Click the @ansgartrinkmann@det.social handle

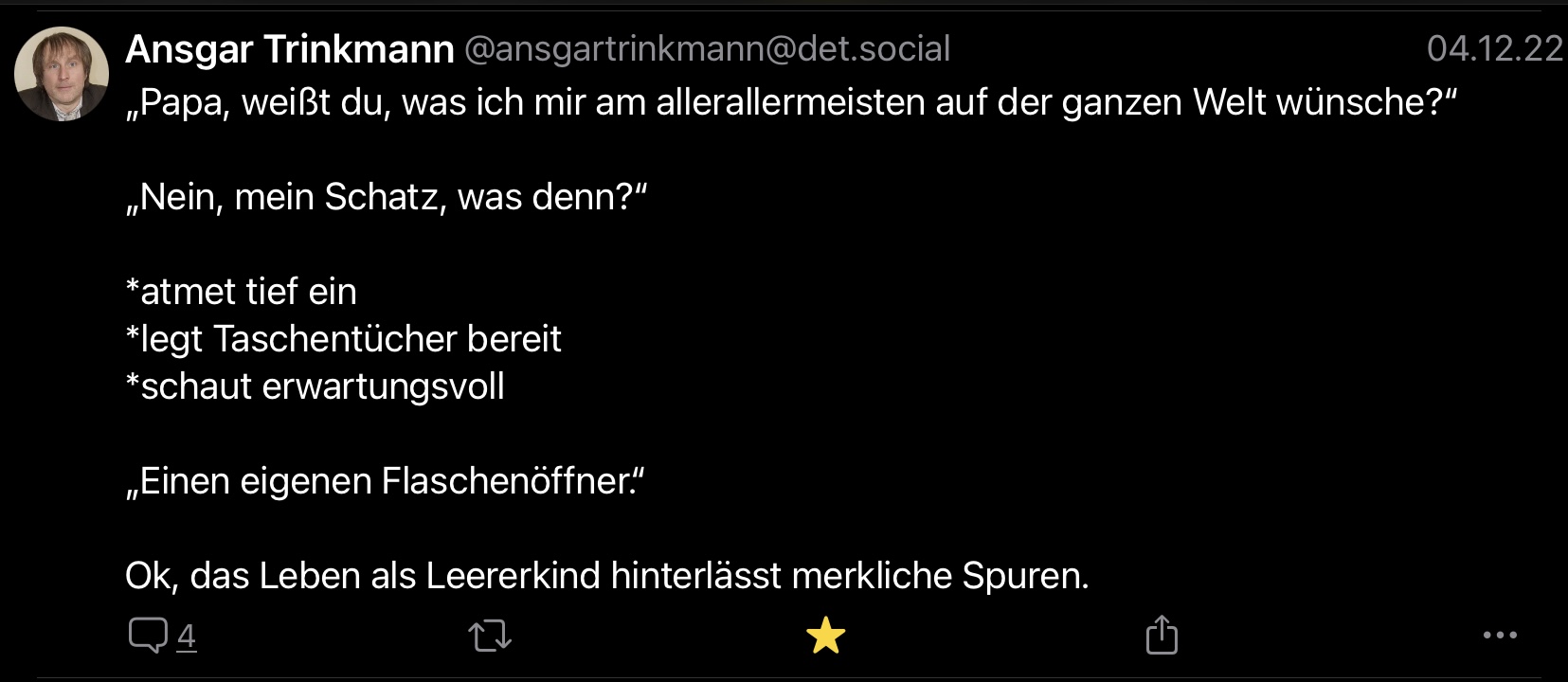click(707, 49)
